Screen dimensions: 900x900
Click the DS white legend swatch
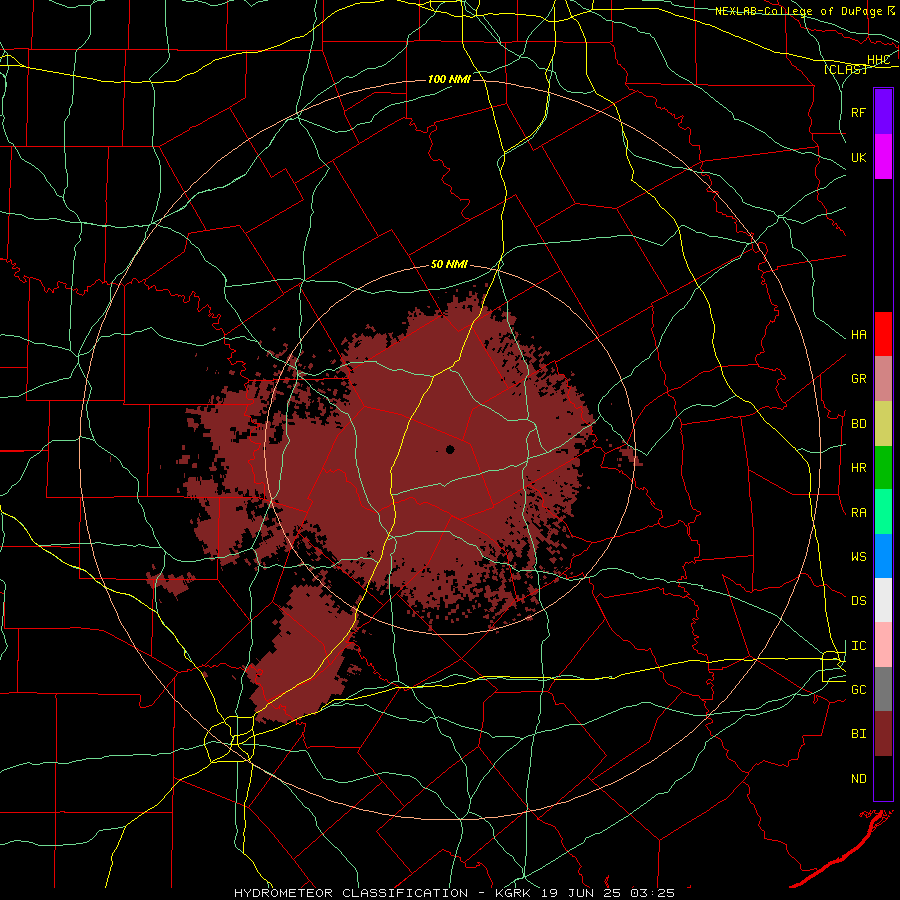coord(883,600)
